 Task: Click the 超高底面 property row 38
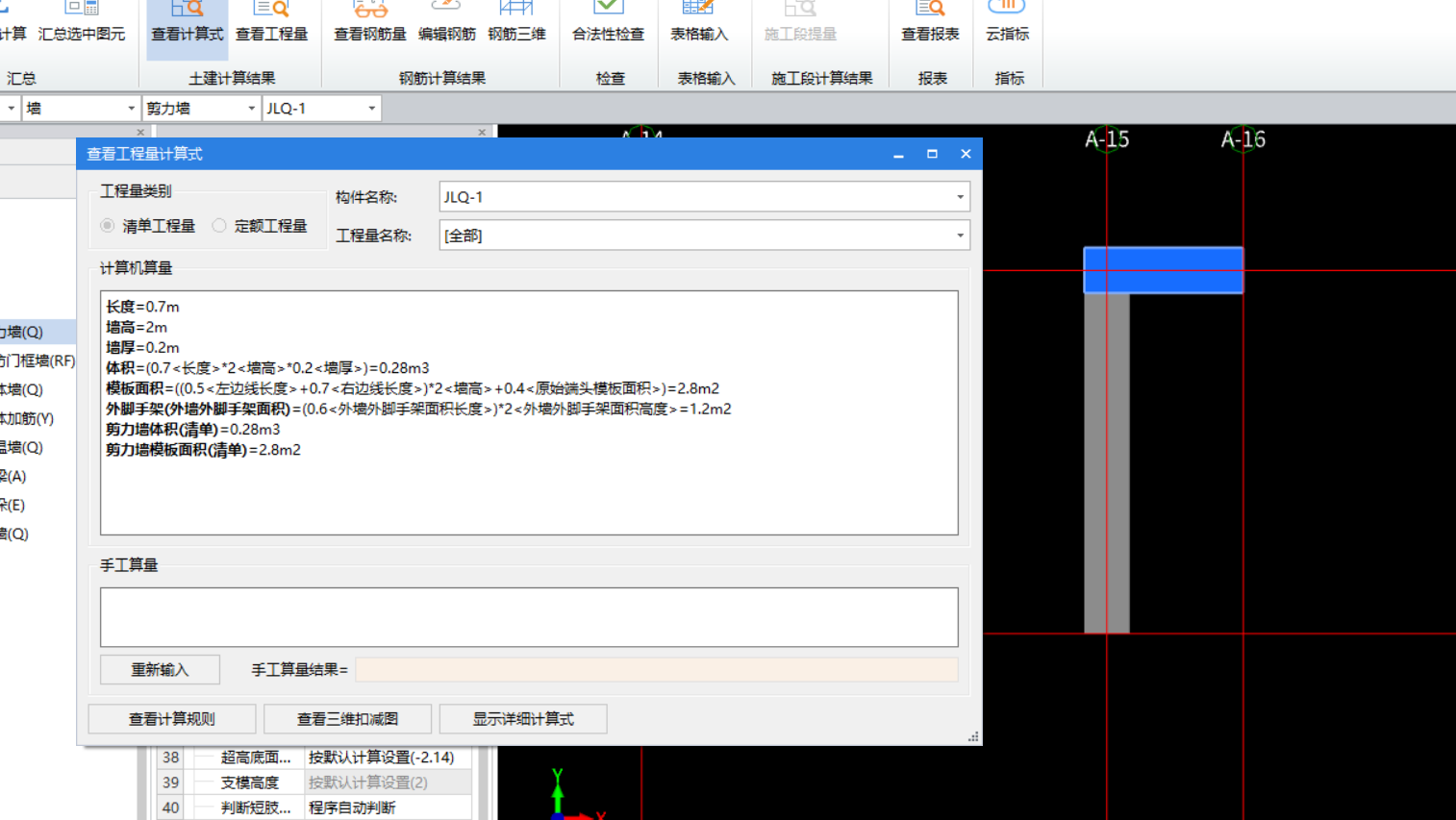tap(314, 758)
